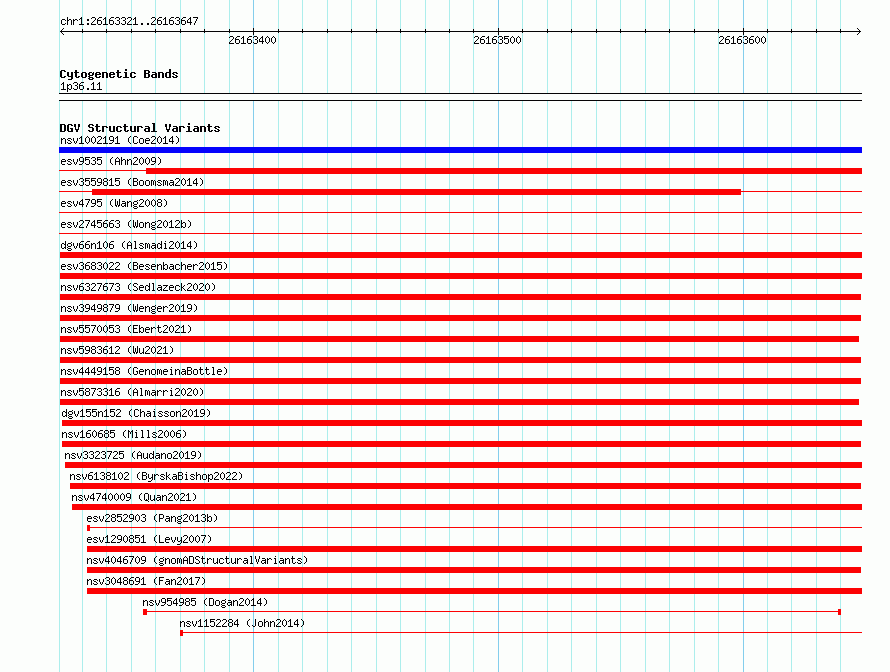Image resolution: width=890 pixels, height=672 pixels.
Task: Open nsv3323725 (Audano2019) variant details
Action: tap(133, 455)
